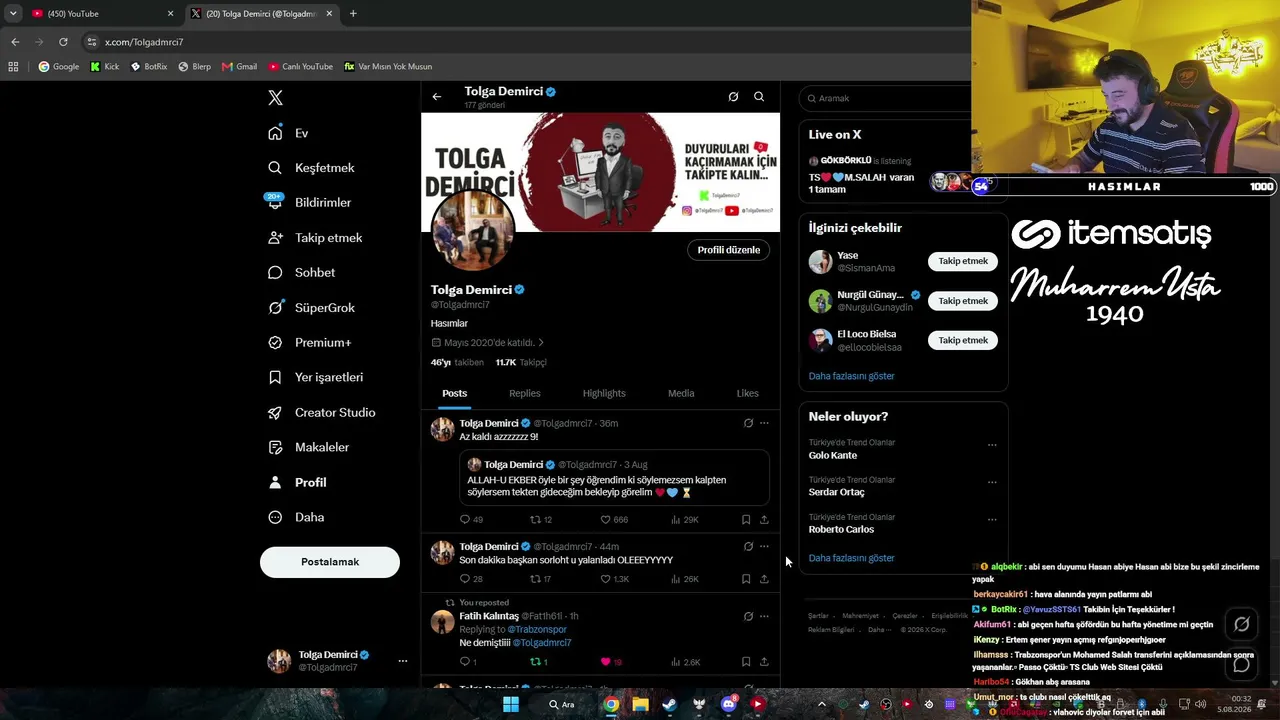Search posts via profile header magnifier icon
Image resolution: width=1280 pixels, height=720 pixels.
[x=759, y=97]
